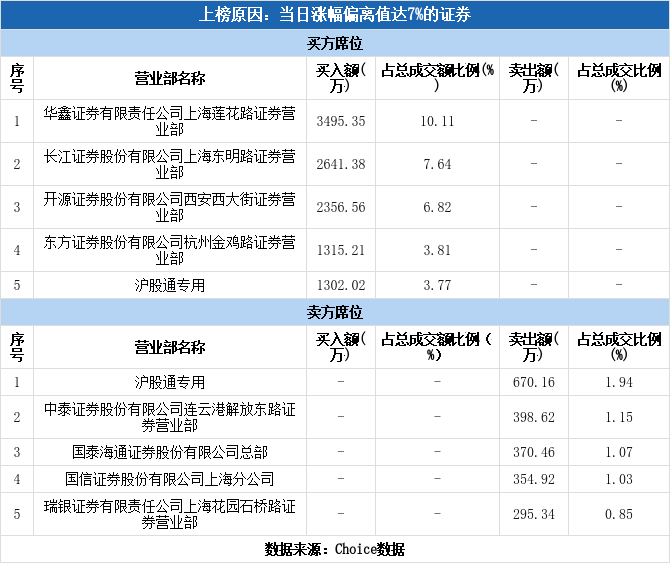Select 开源证券股份有限公司西安西大街证券营业部 row name
The image size is (670, 563).
click(x=170, y=207)
